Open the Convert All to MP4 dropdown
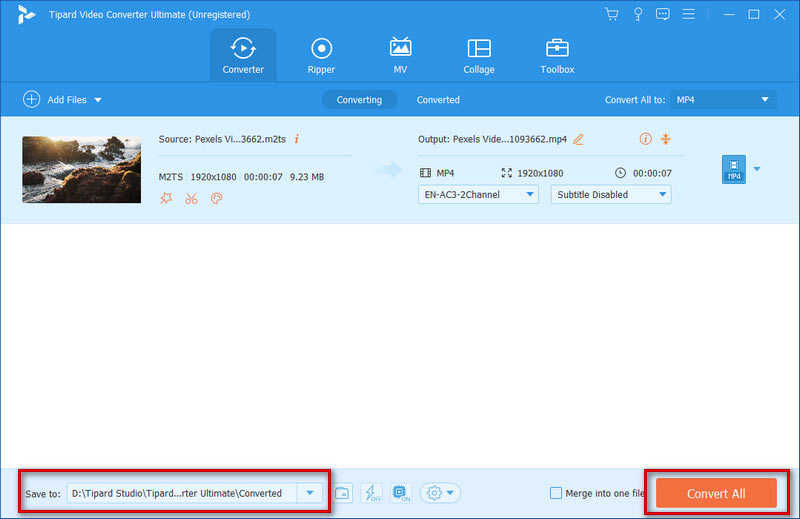This screenshot has height=519, width=800. point(723,100)
